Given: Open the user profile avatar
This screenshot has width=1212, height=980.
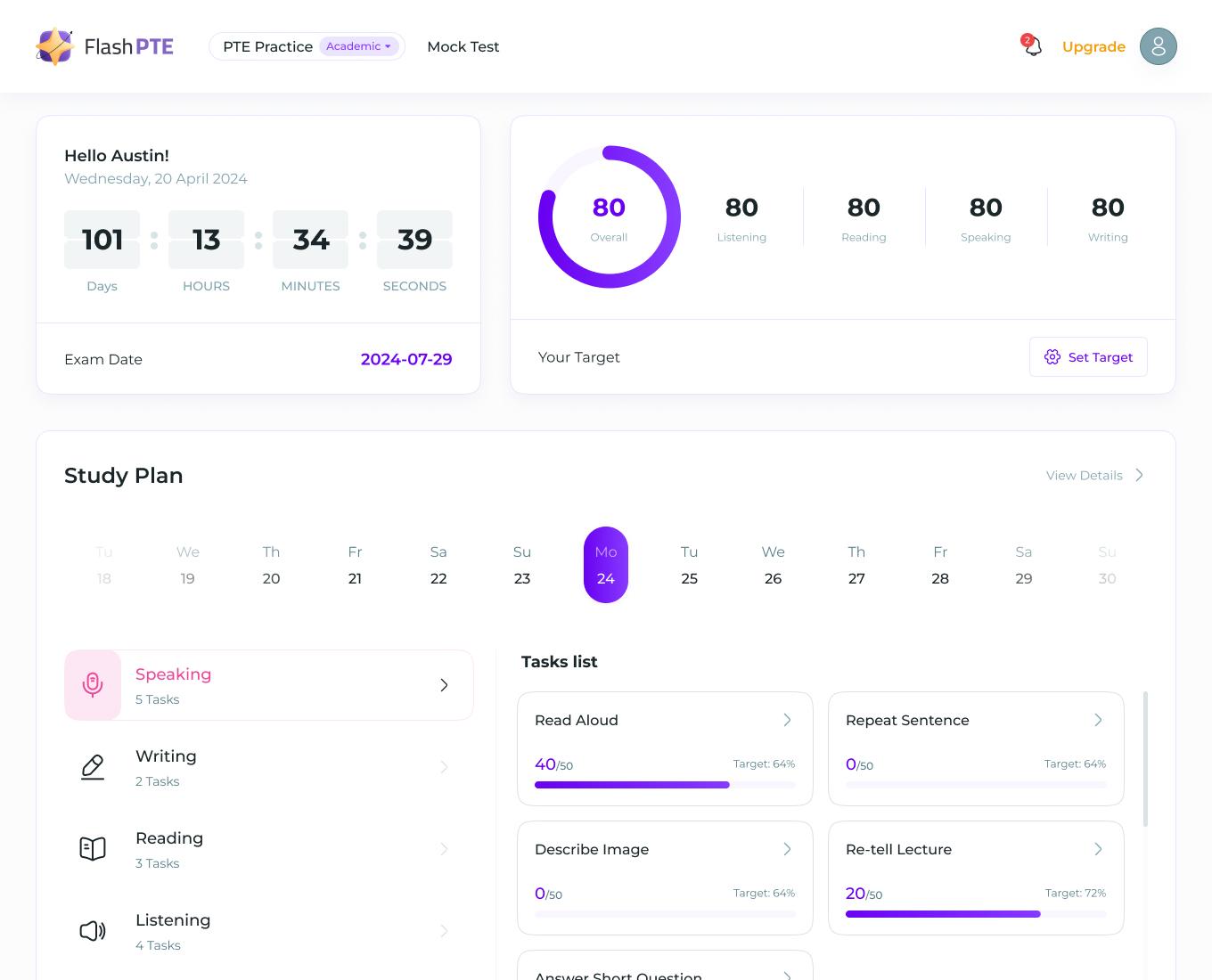Looking at the screenshot, I should [1158, 46].
